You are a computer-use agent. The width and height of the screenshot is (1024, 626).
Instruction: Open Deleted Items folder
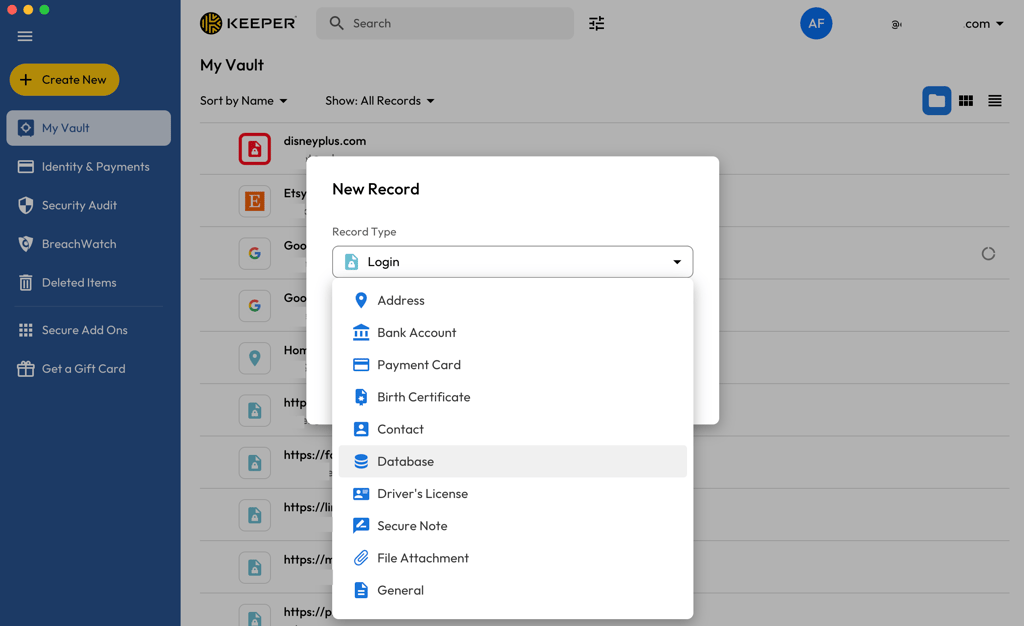pyautogui.click(x=89, y=282)
